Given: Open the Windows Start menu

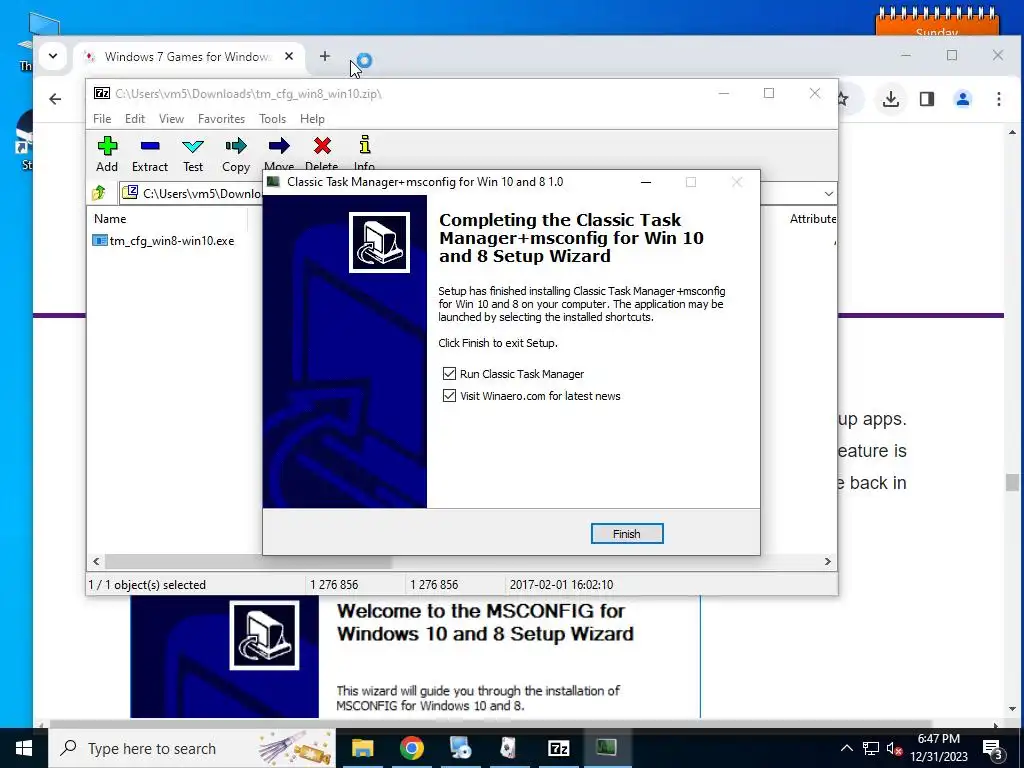Looking at the screenshot, I should click(24, 748).
